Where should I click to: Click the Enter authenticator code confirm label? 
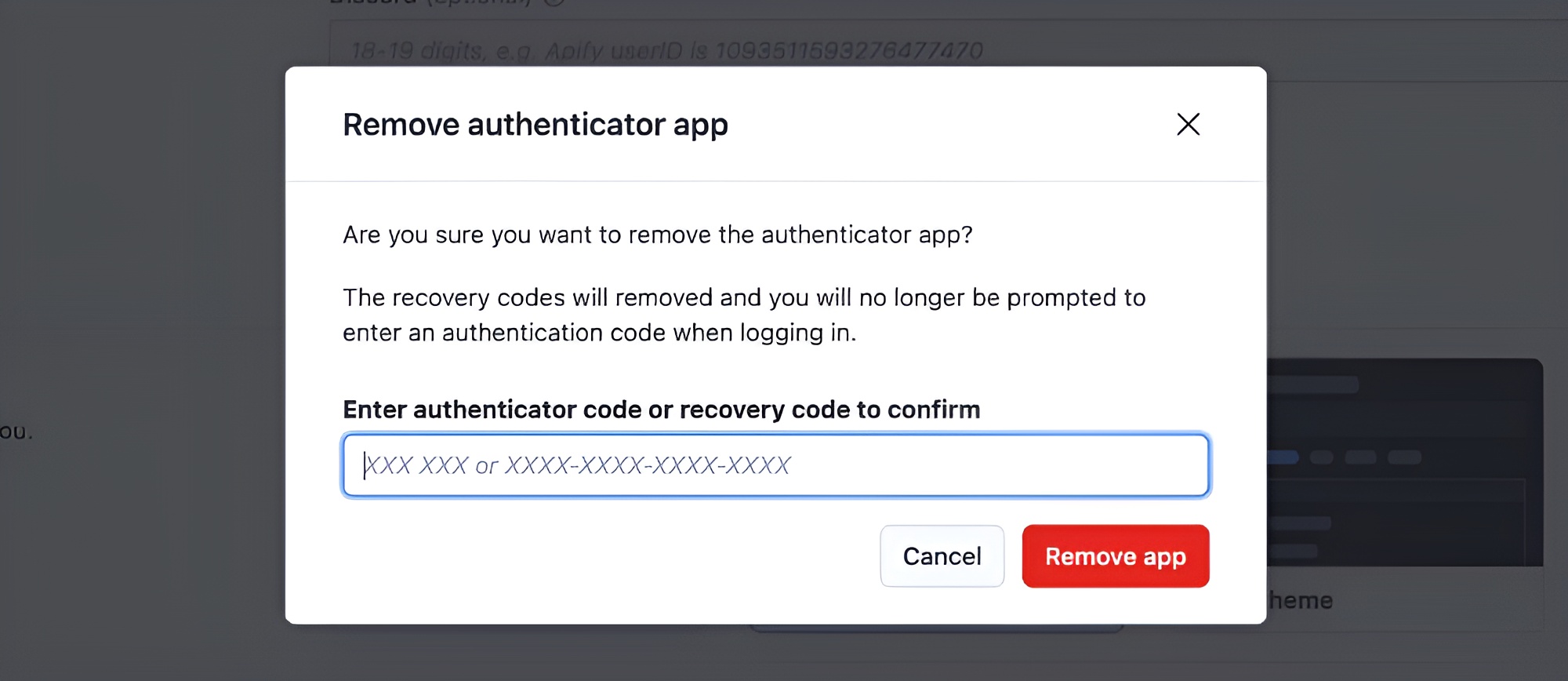coord(660,409)
